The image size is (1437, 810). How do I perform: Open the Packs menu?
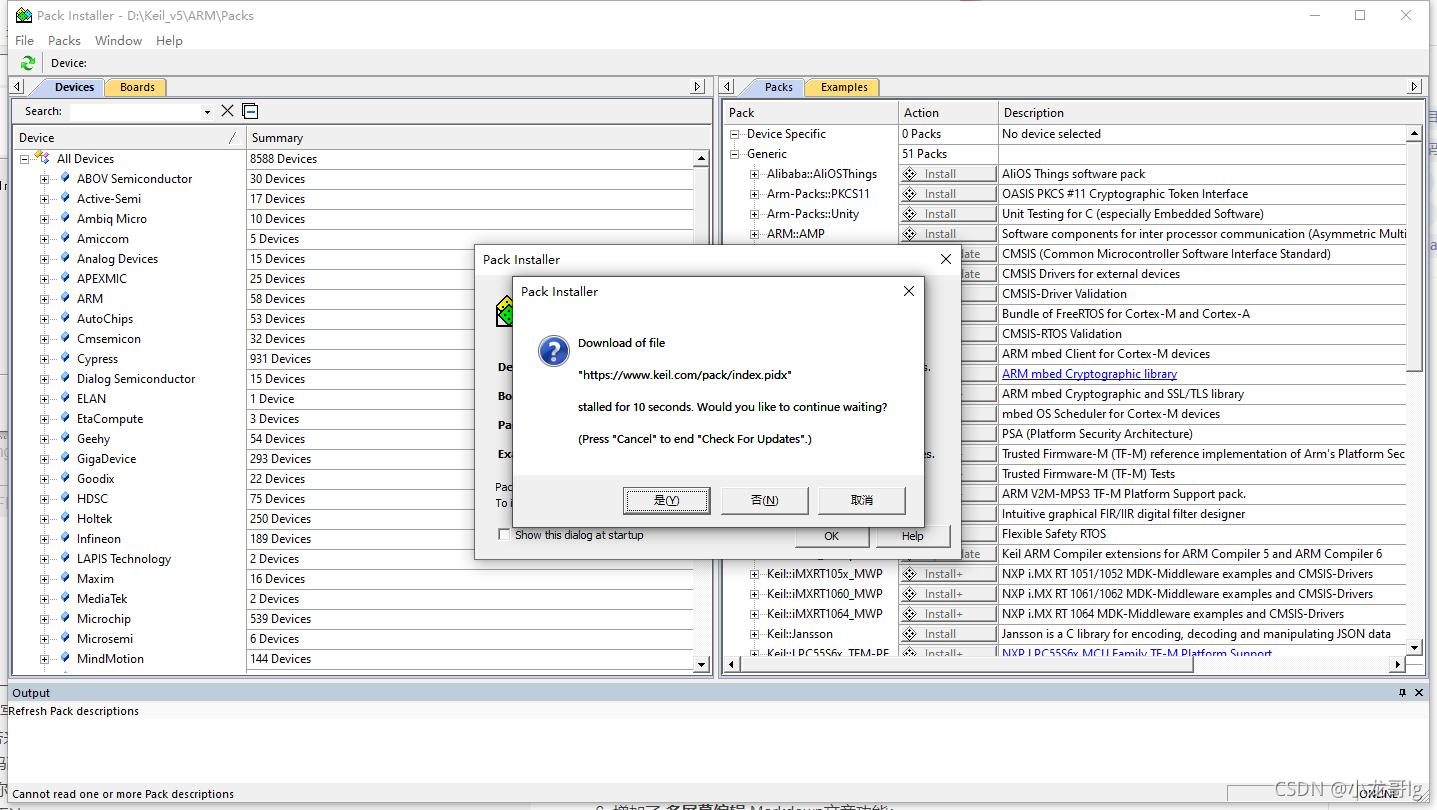tap(64, 40)
